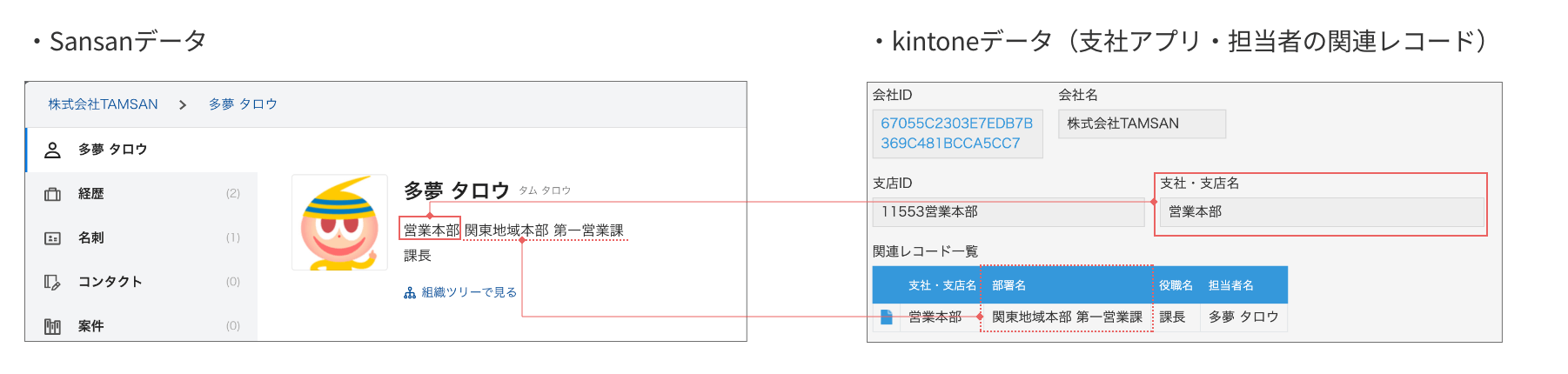Select the 名刺 sidebar item
Screen dimensions: 1568x374
click(91, 238)
